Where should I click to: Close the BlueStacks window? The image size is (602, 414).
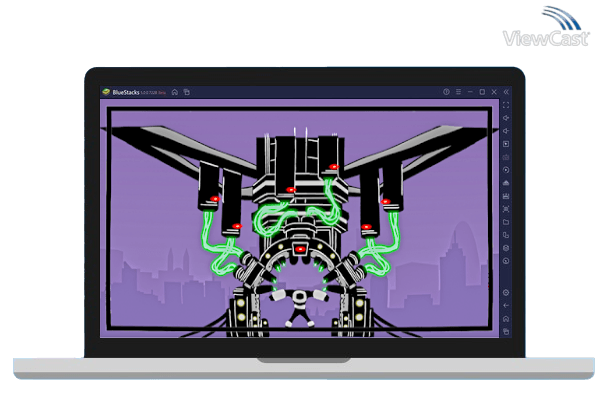[x=494, y=92]
